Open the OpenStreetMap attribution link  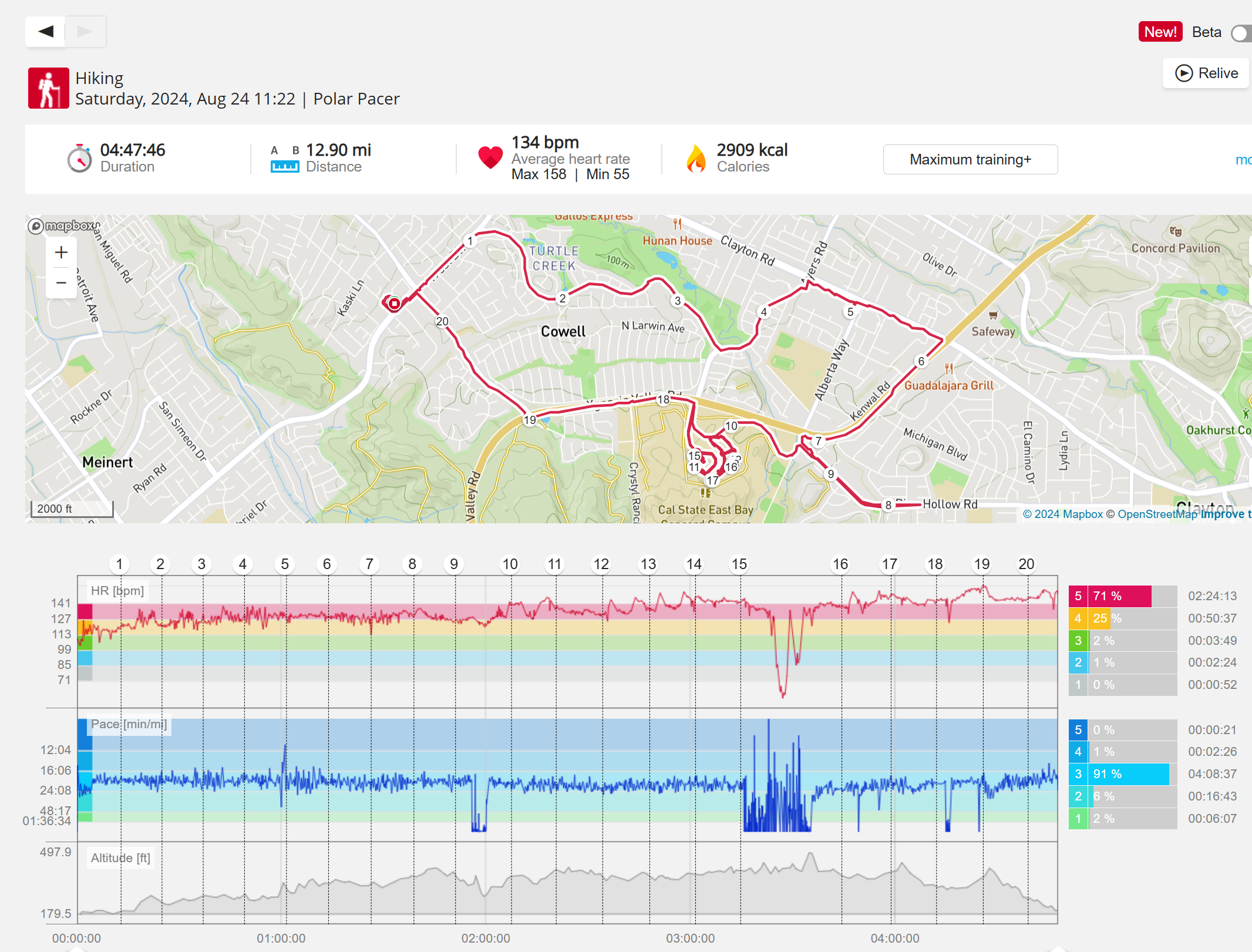1157,514
